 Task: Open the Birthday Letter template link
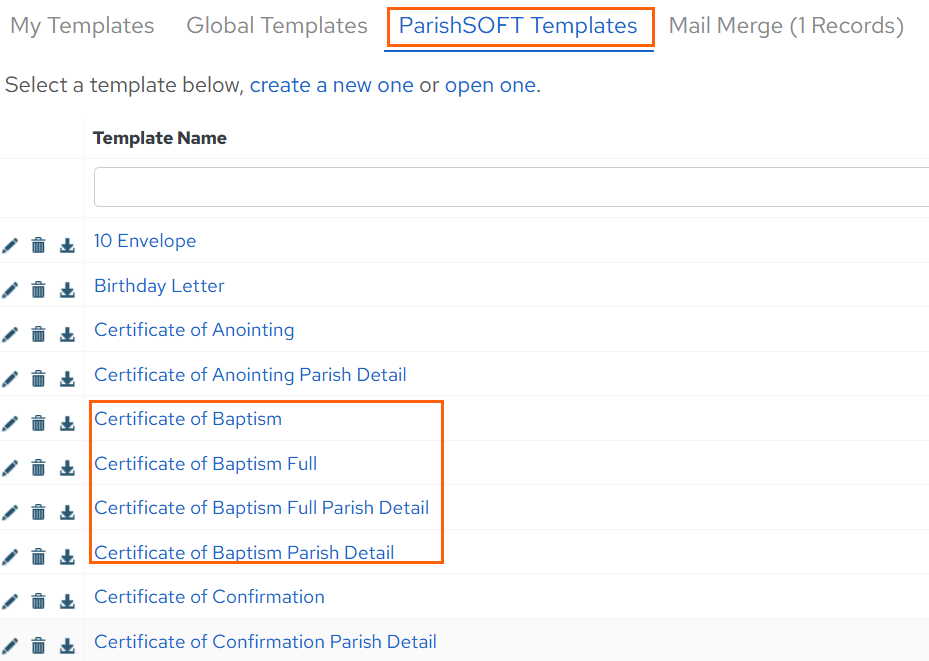click(159, 286)
